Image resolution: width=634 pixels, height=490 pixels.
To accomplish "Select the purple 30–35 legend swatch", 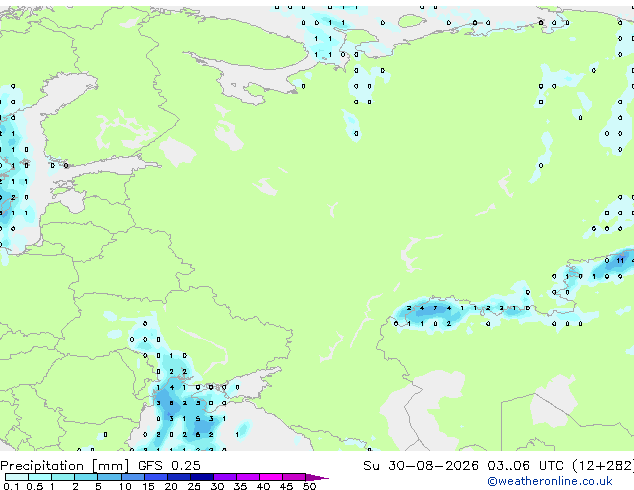I will coord(225,477).
